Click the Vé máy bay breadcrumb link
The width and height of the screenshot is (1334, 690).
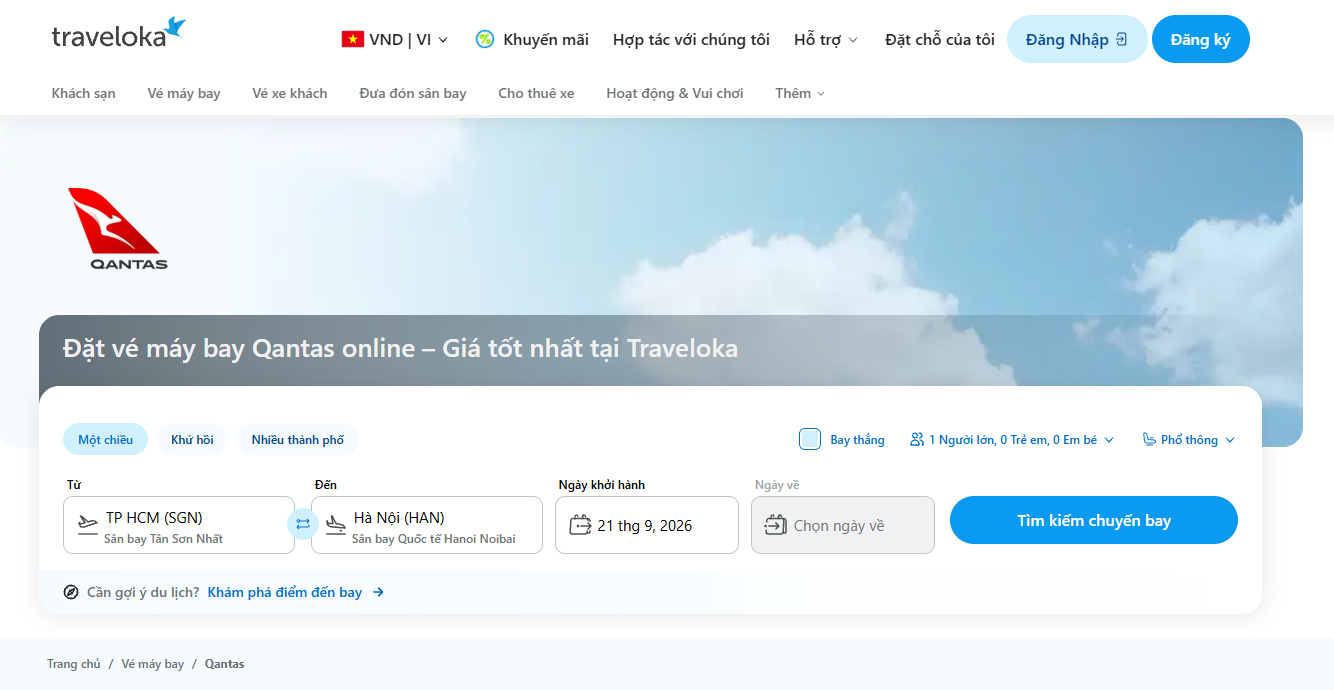tap(153, 664)
